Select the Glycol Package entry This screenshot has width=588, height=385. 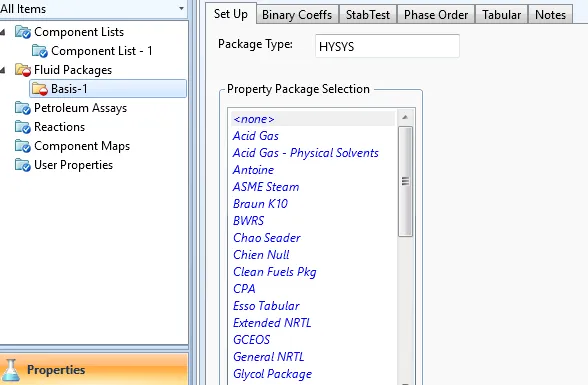(x=272, y=374)
